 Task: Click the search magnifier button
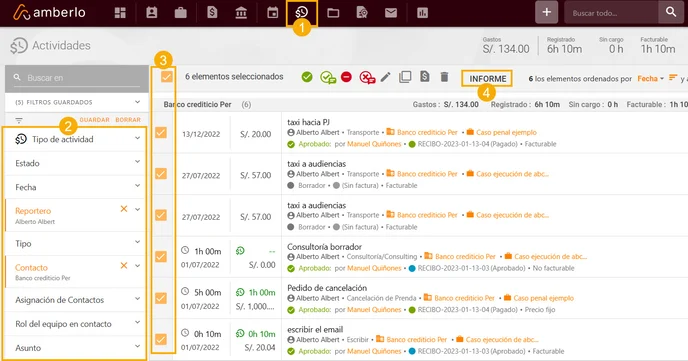pyautogui.click(x=670, y=12)
